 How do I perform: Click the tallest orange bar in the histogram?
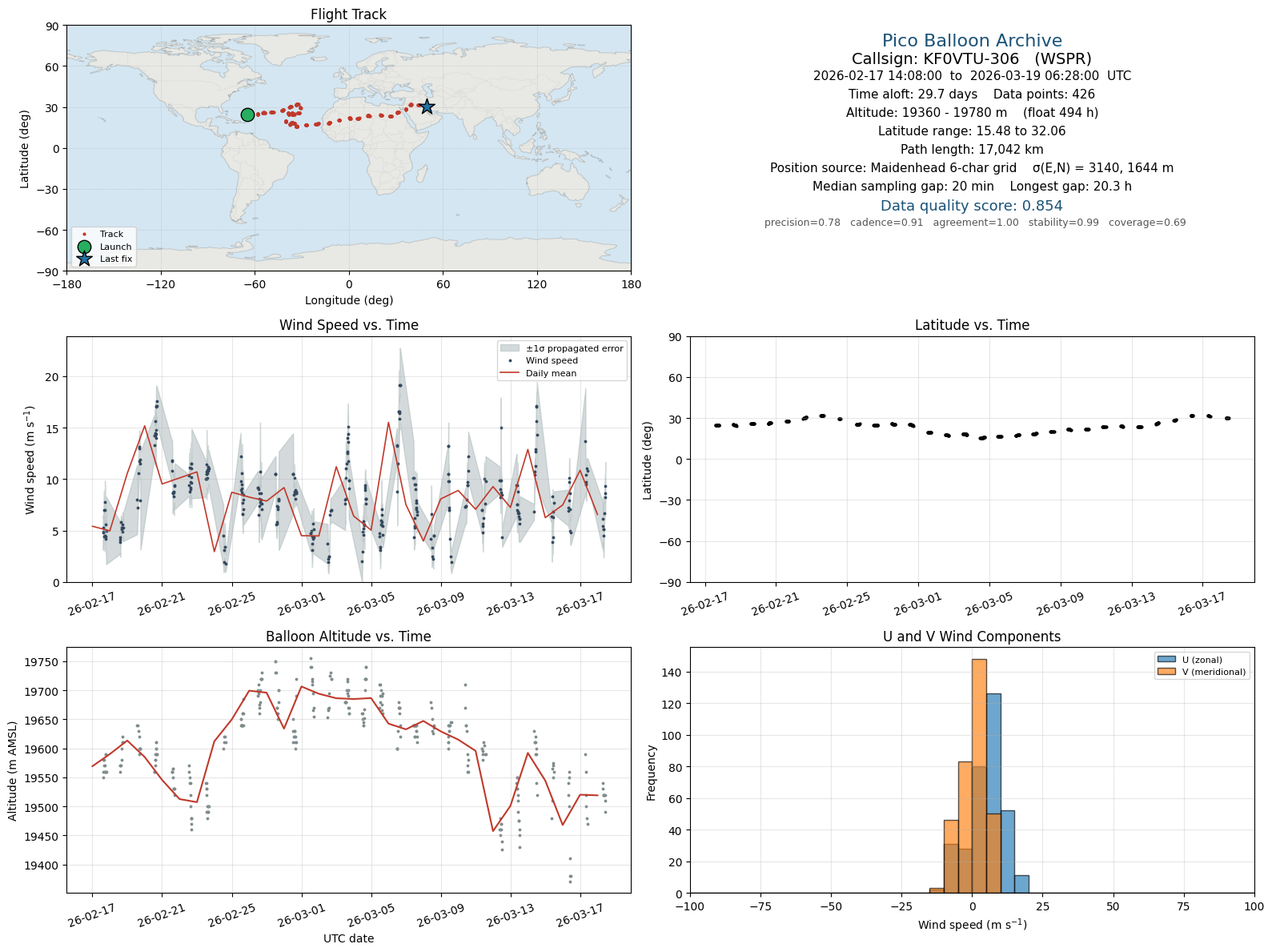pyautogui.click(x=979, y=776)
